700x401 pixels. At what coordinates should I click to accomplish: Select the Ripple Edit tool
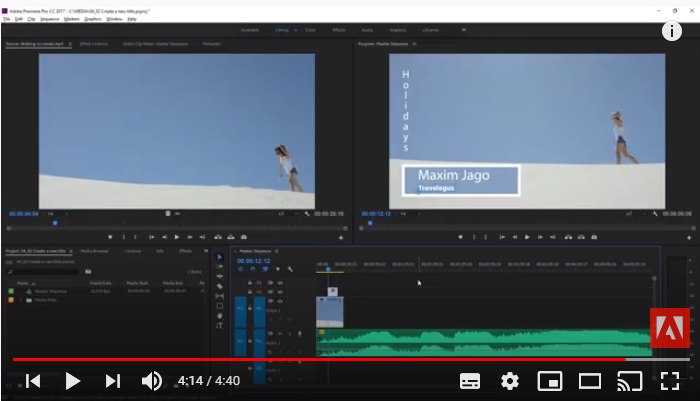219,276
